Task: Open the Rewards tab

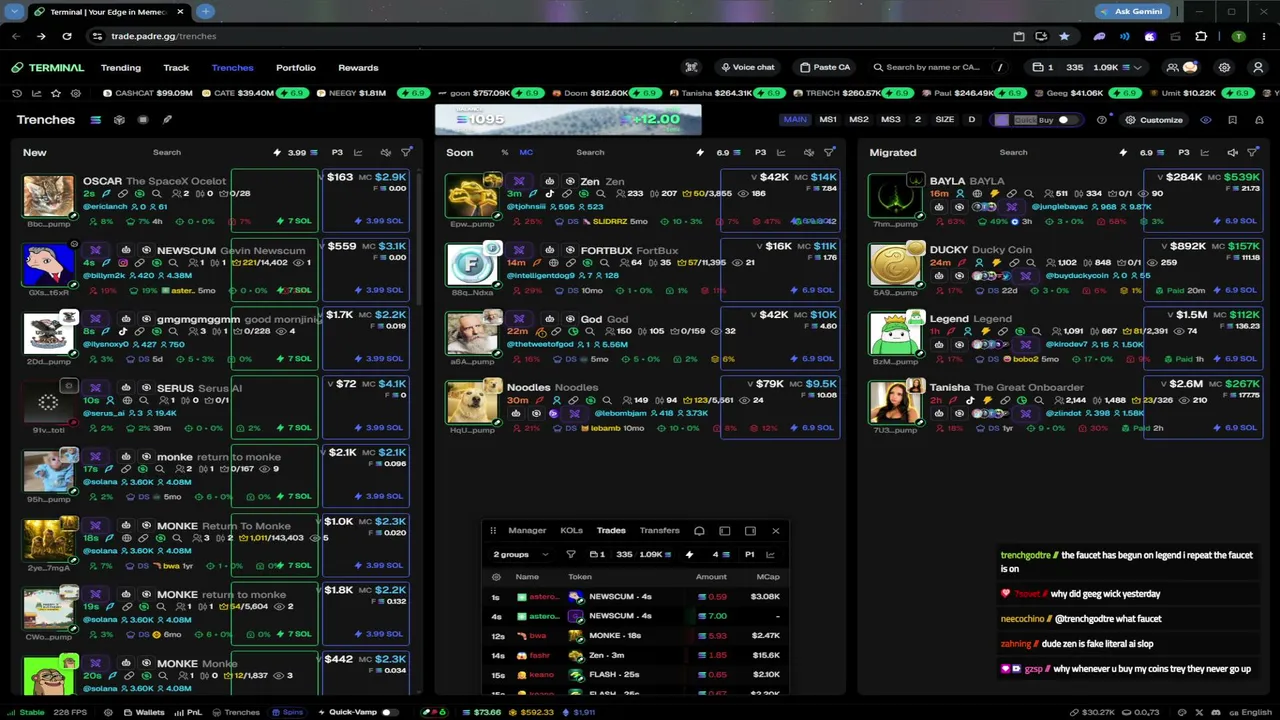Action: click(358, 68)
